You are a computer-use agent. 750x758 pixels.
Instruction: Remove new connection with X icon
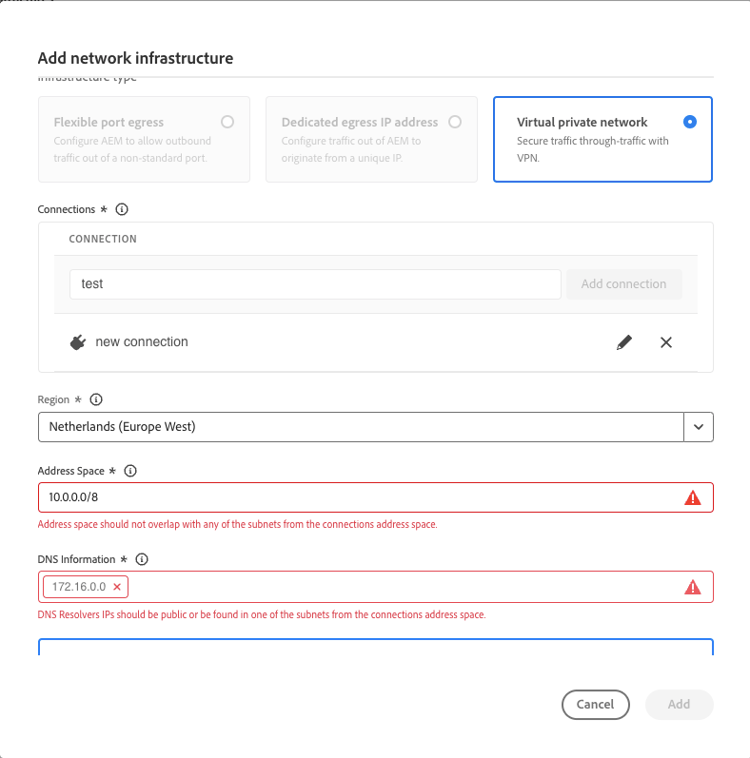(666, 342)
